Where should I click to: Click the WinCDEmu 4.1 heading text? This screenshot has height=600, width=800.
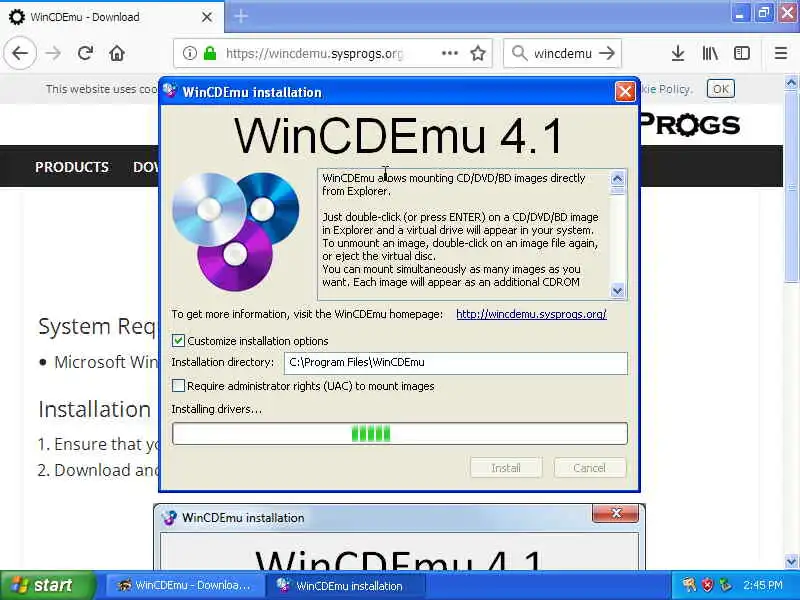[x=398, y=136]
